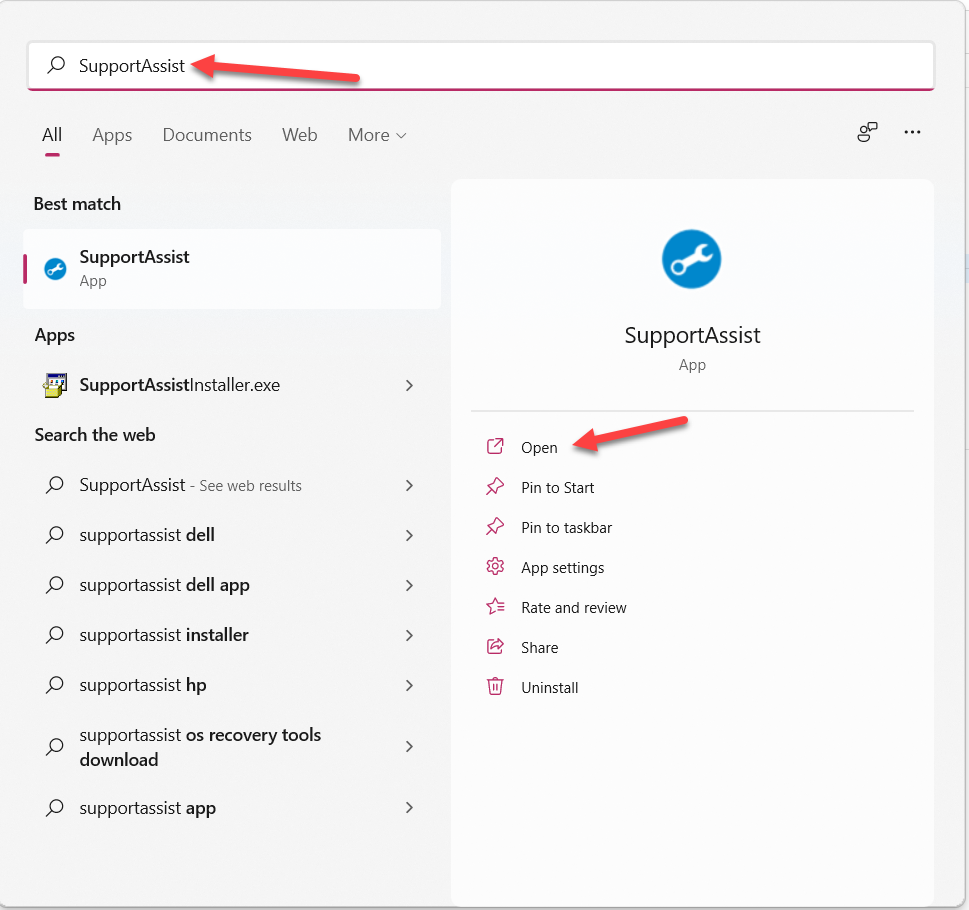Switch to the Documents tab

tap(207, 135)
